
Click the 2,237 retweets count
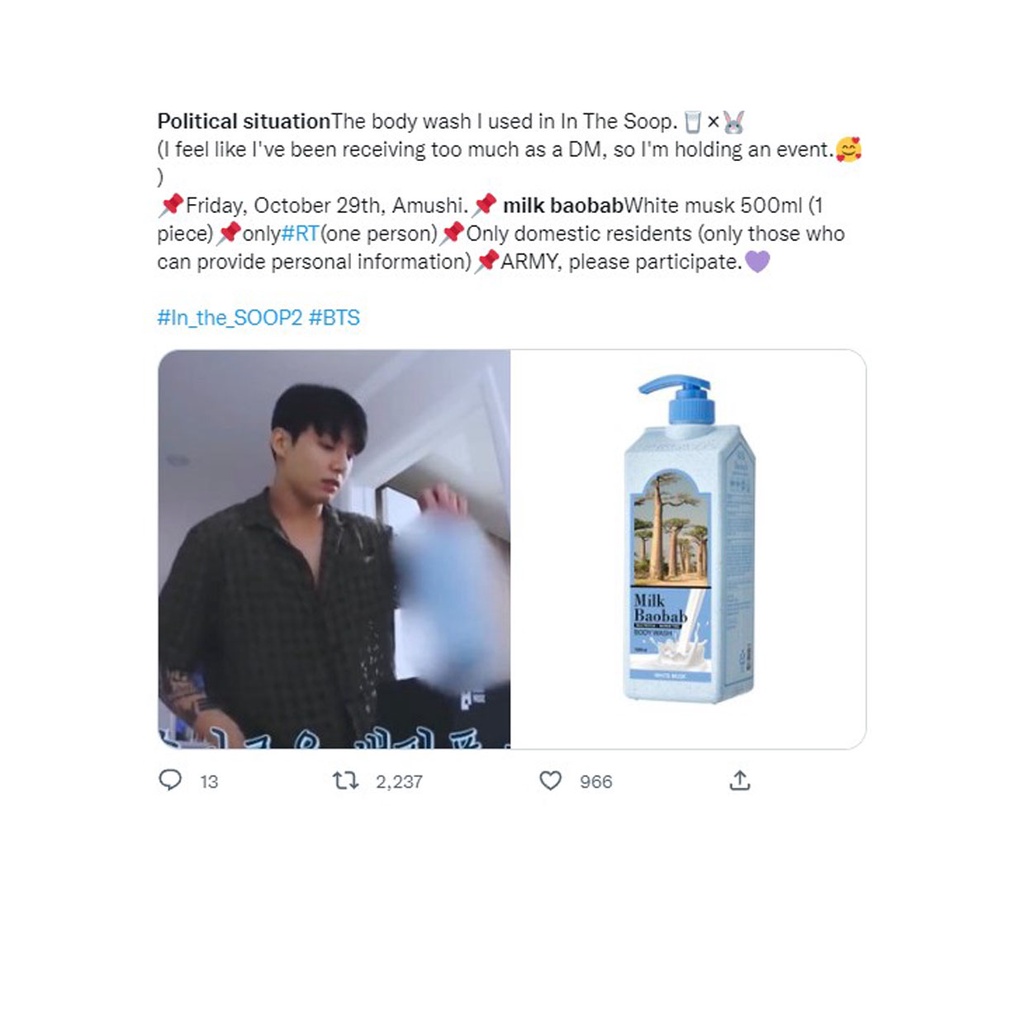[399, 782]
